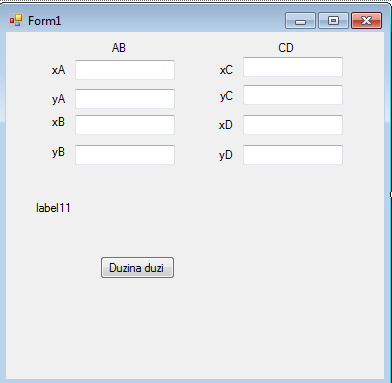Screen dimensions: 392x383
Task: Click the CD heading label
Action: [286, 48]
